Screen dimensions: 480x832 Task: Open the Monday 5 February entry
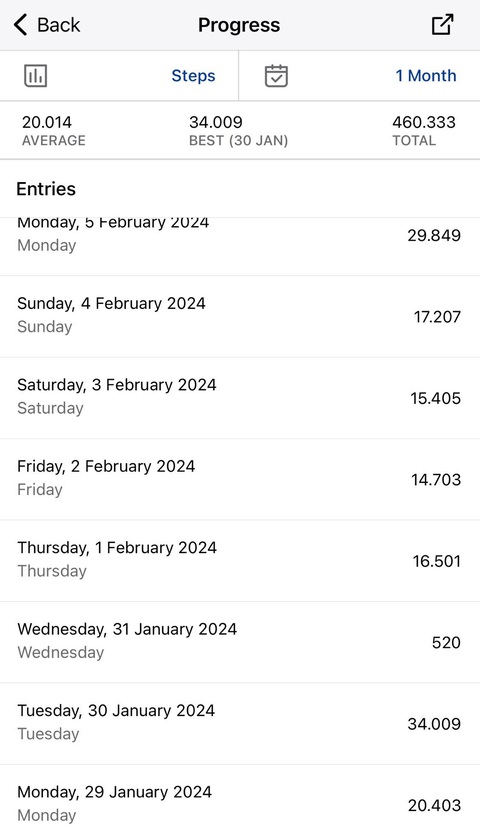tap(240, 246)
